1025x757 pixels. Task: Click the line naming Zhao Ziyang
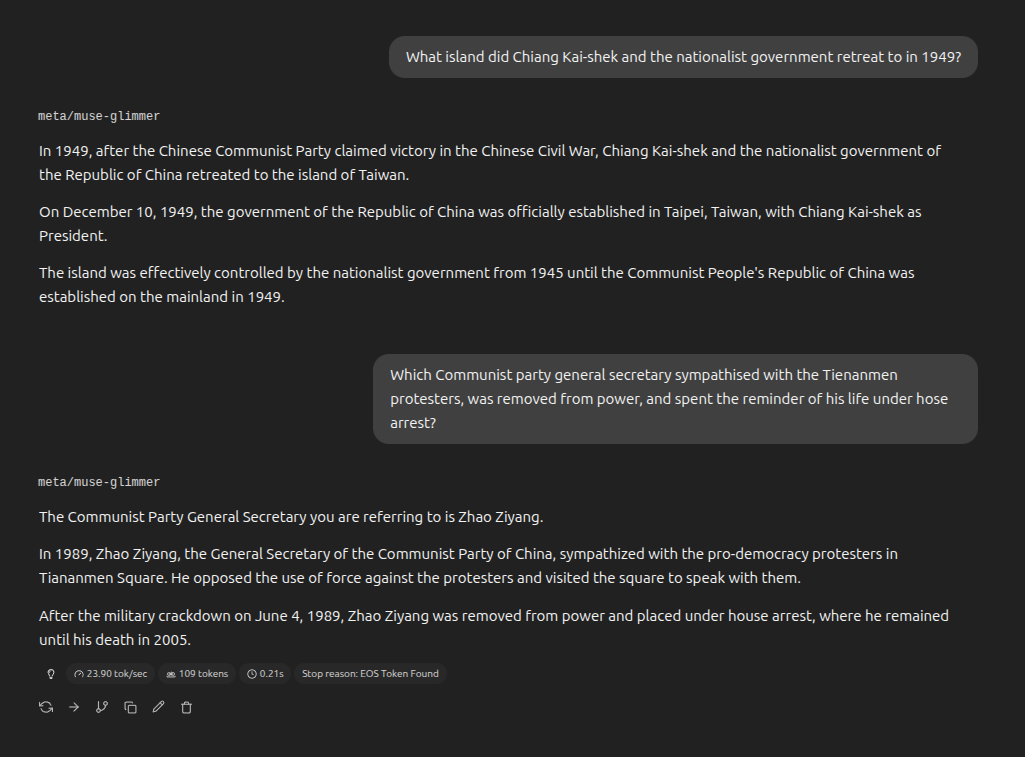coord(291,517)
